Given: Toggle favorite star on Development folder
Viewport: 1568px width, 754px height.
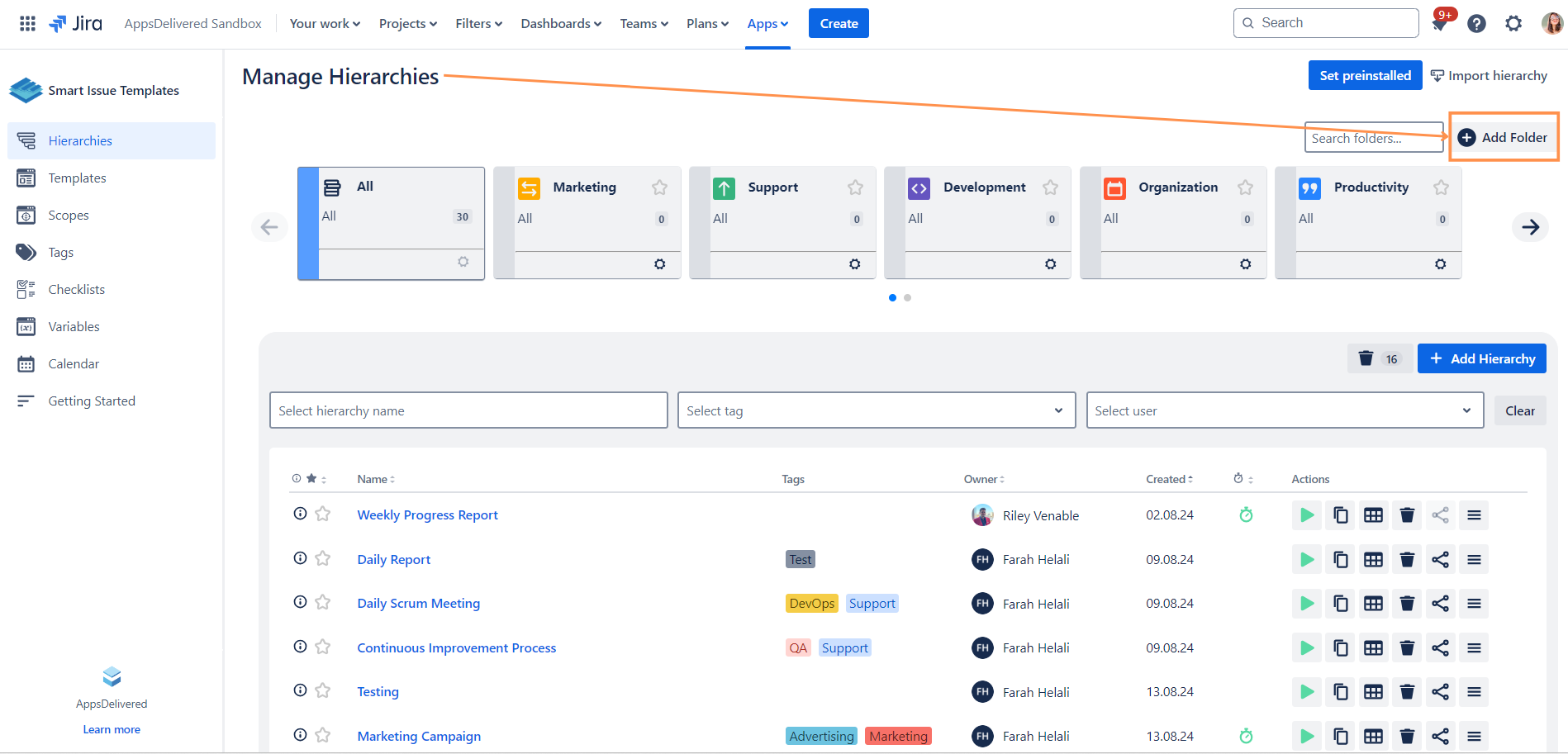Looking at the screenshot, I should [1050, 187].
